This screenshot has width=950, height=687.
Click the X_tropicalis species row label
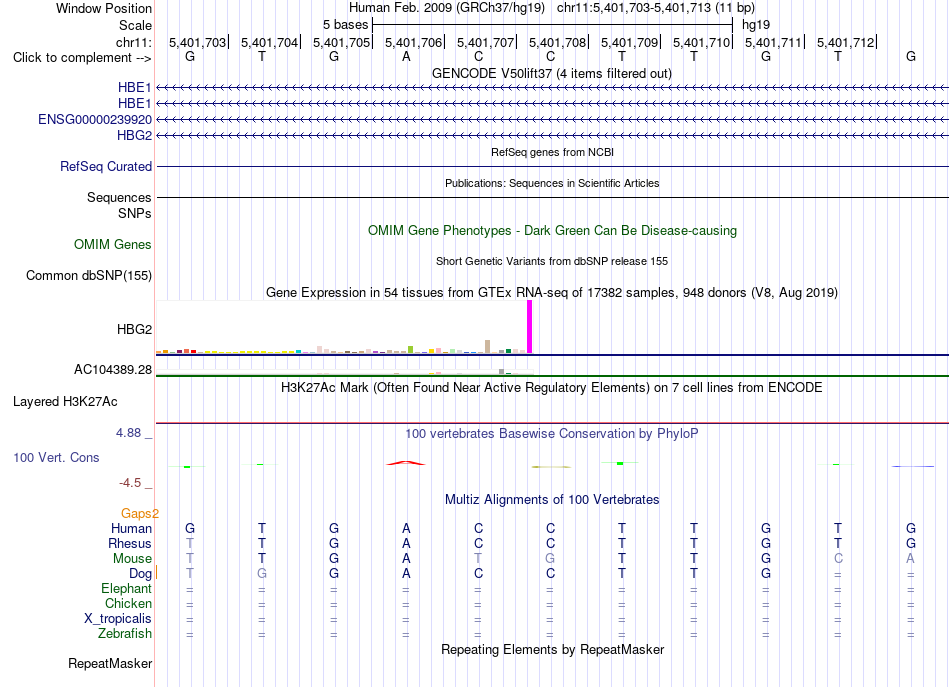(x=118, y=619)
